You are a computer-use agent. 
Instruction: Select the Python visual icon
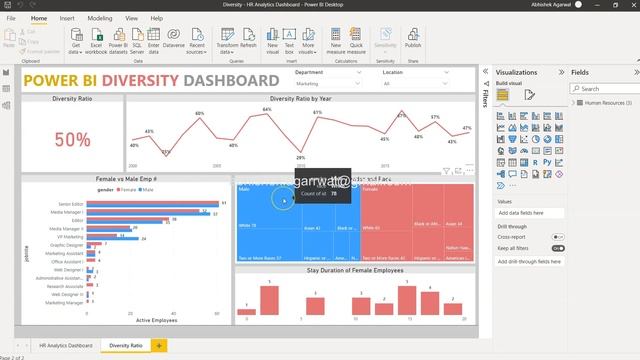click(547, 162)
